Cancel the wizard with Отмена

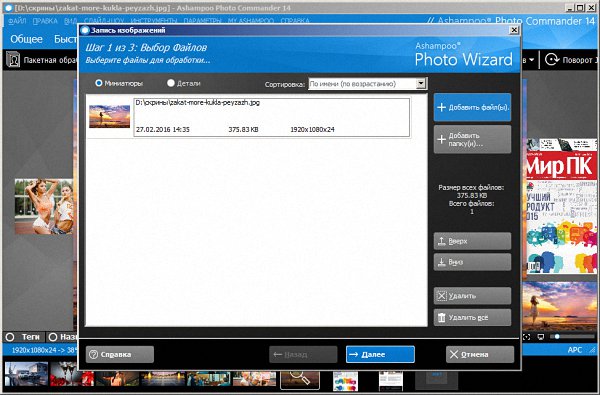480,354
